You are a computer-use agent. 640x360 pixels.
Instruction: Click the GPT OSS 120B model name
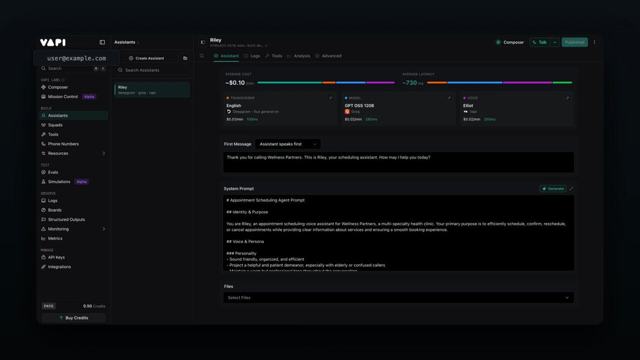(x=359, y=106)
